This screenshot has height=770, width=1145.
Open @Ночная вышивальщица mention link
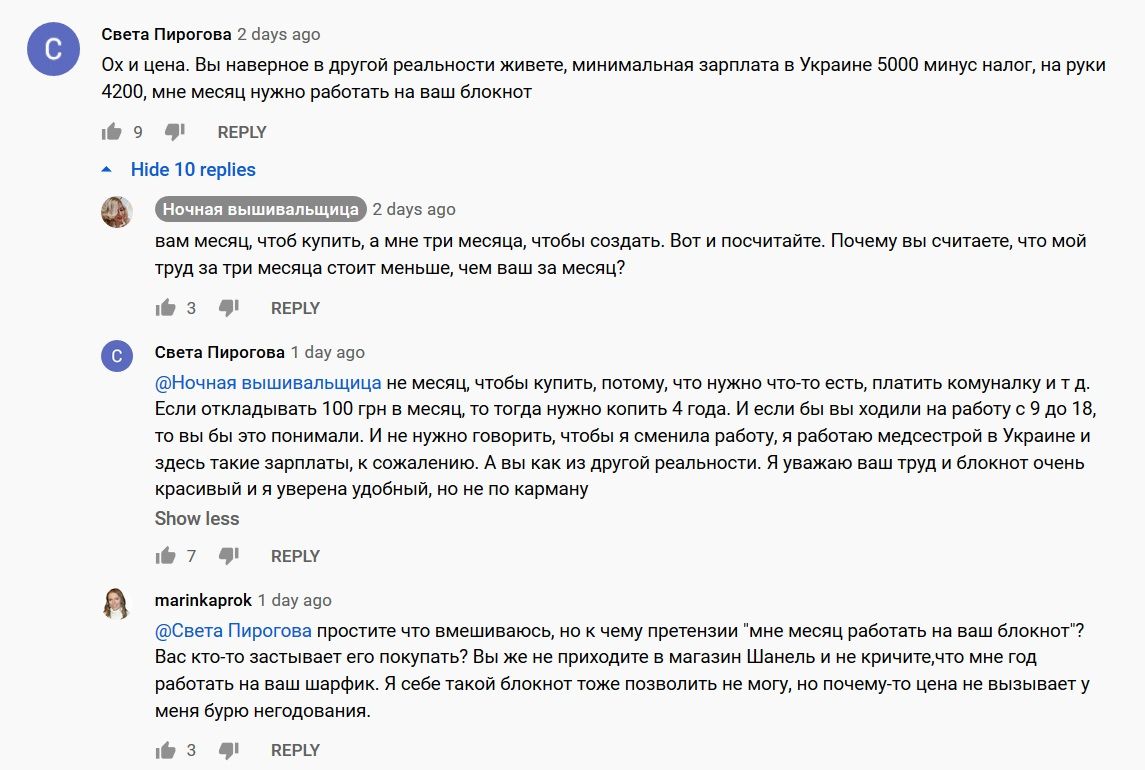coord(268,383)
